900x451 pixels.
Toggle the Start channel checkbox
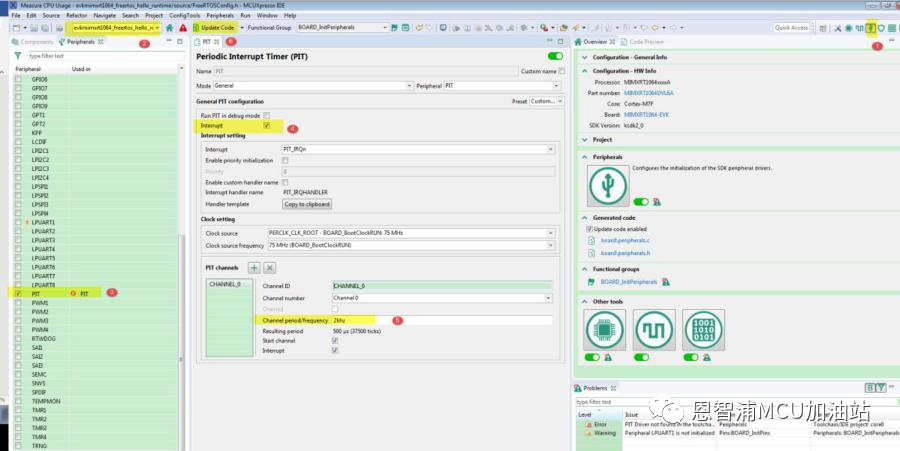click(335, 341)
